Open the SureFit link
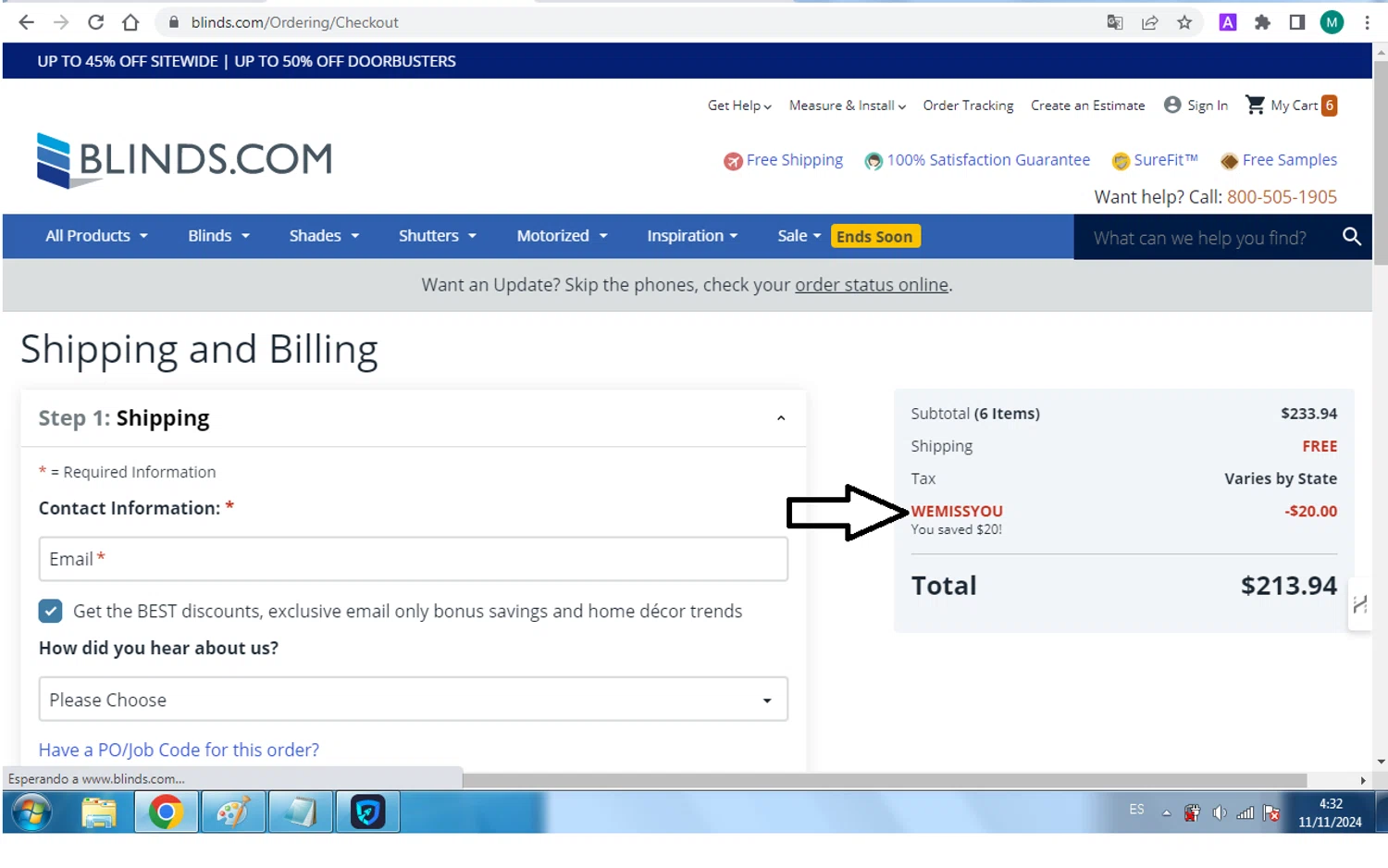The image size is (1388, 868). pyautogui.click(x=1155, y=160)
